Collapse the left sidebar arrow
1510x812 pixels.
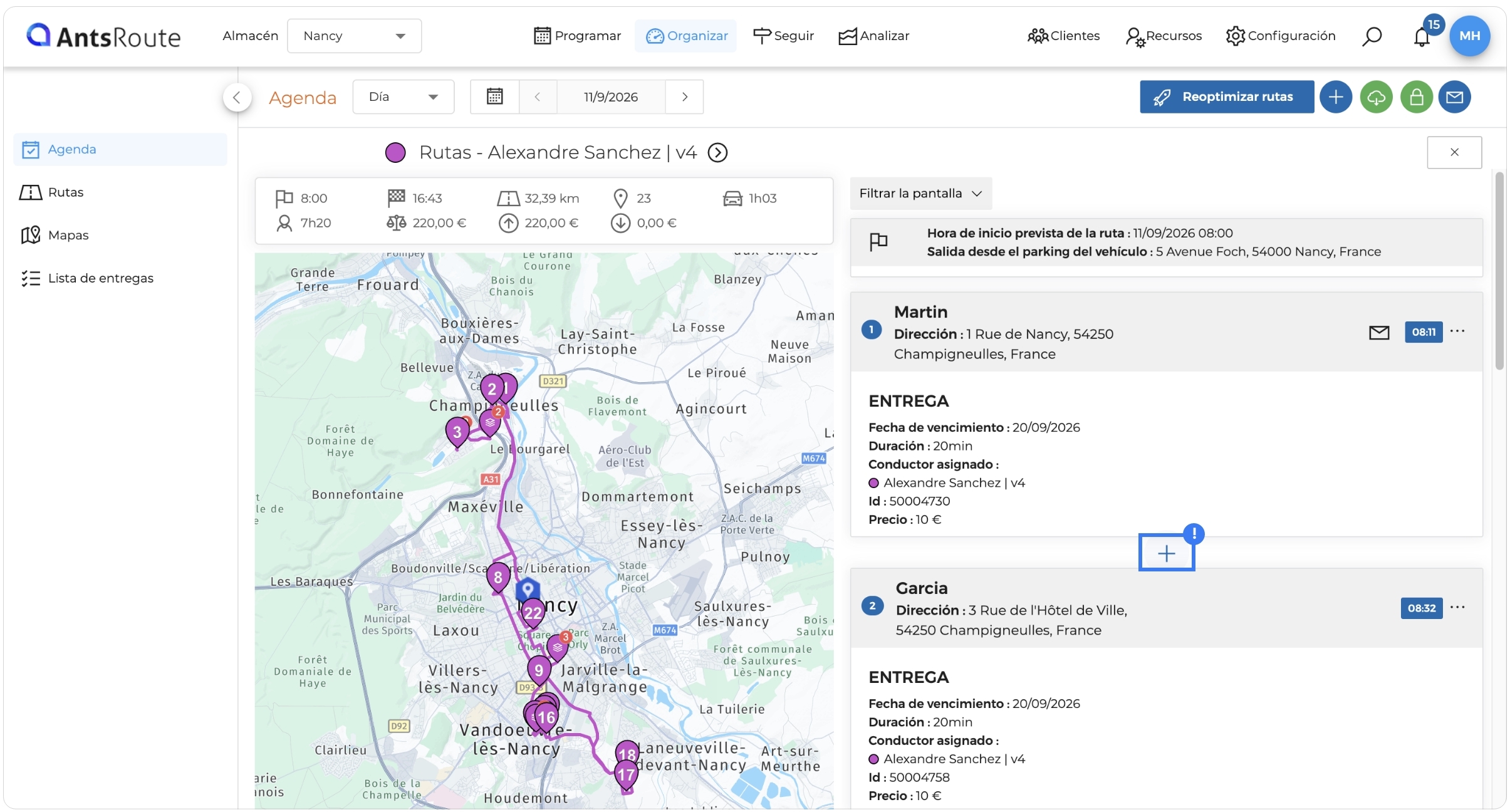click(x=237, y=97)
